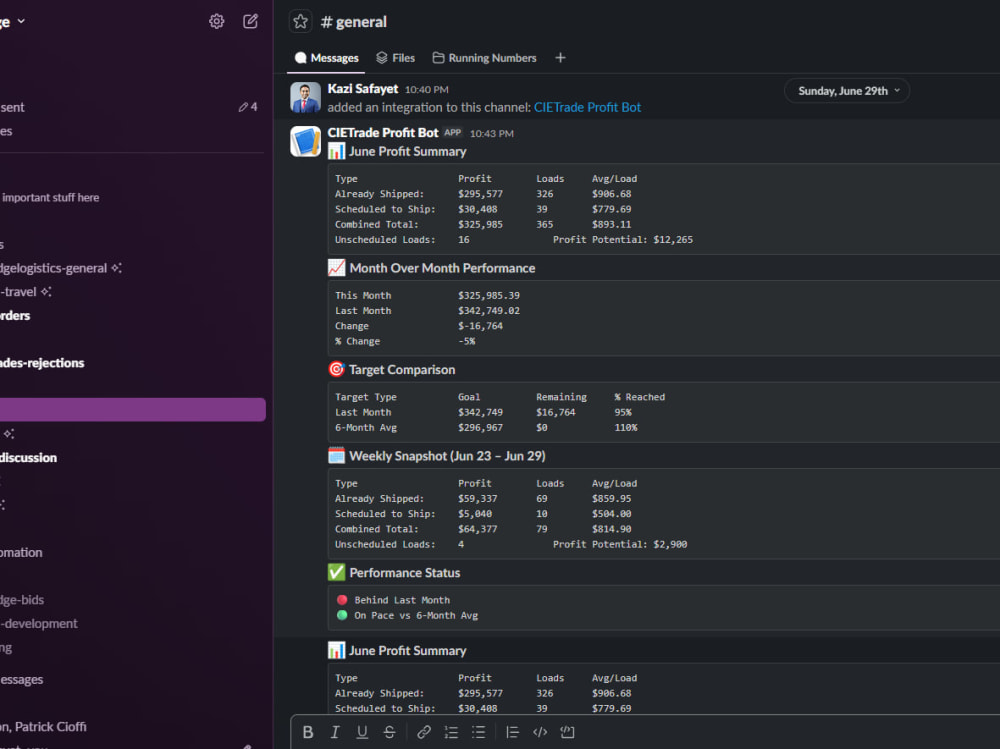The width and height of the screenshot is (1000, 749).
Task: Click the 'important stuff here' sidebar text
Action: click(x=50, y=198)
